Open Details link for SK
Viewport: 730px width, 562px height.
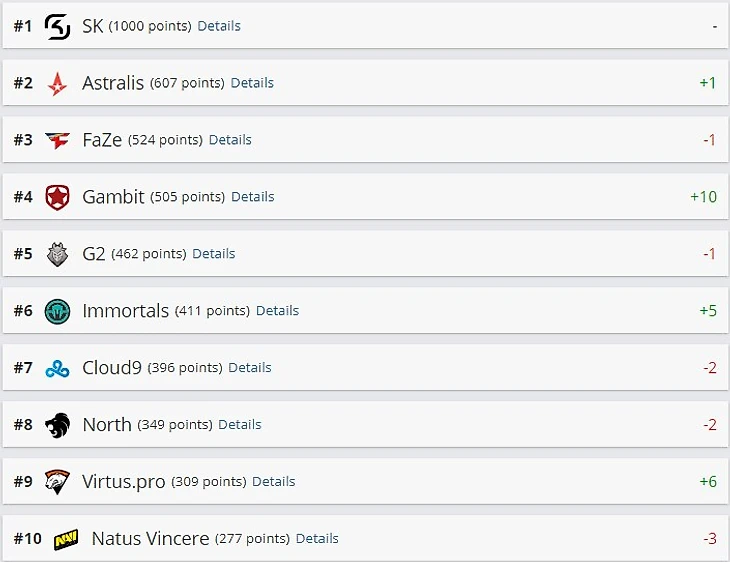tap(219, 26)
